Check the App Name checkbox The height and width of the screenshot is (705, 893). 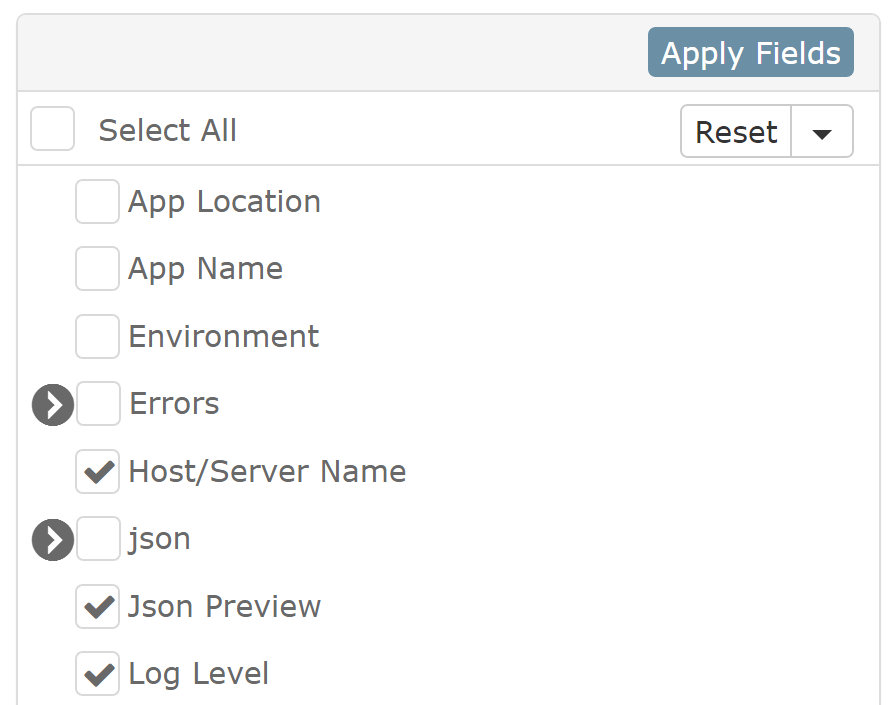click(97, 269)
